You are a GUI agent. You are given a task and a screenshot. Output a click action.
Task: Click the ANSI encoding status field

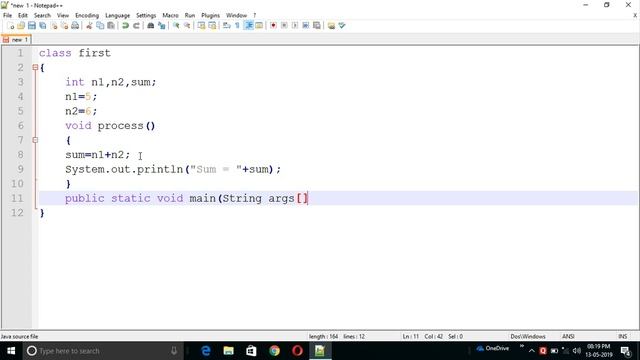pyautogui.click(x=568, y=337)
